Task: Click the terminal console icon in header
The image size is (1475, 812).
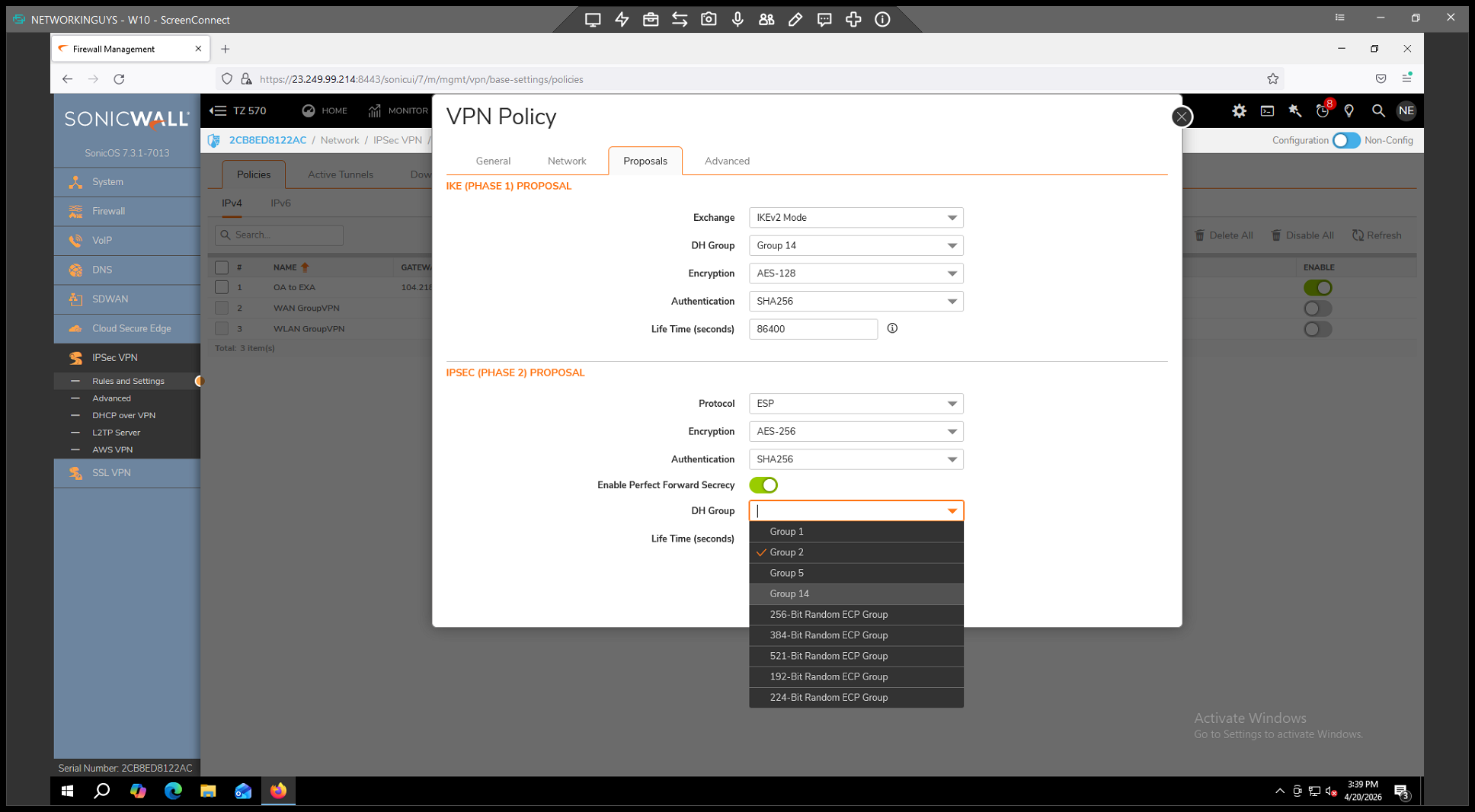Action: tap(1267, 111)
